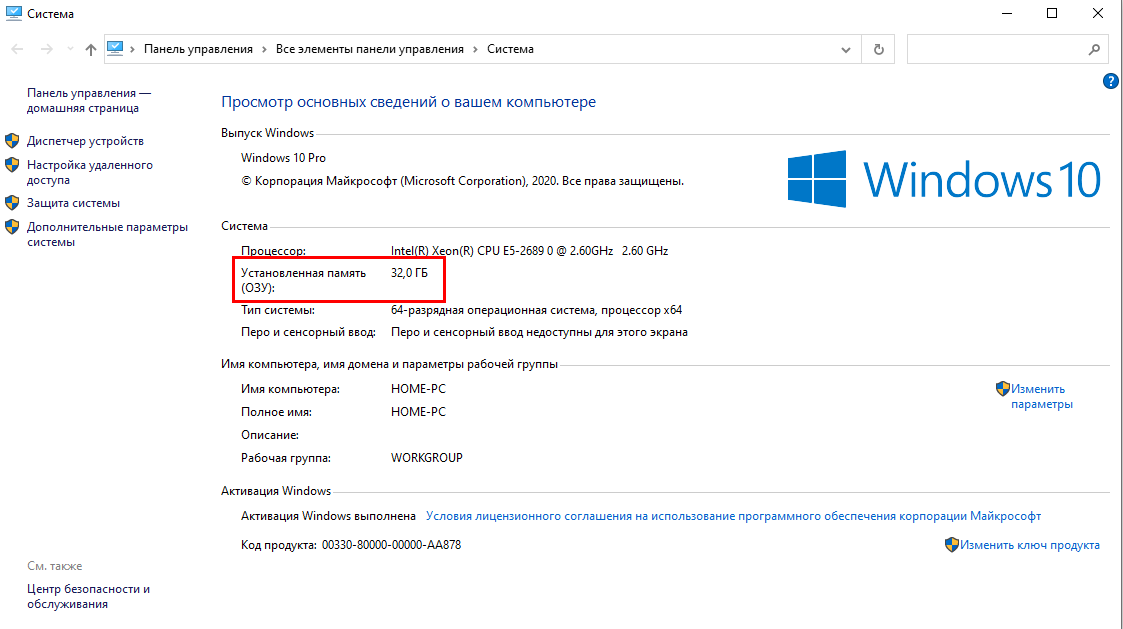Click shield icon beside 'Дополнительные параметры системы'
Screen dimensions: 1123x629
point(12,227)
